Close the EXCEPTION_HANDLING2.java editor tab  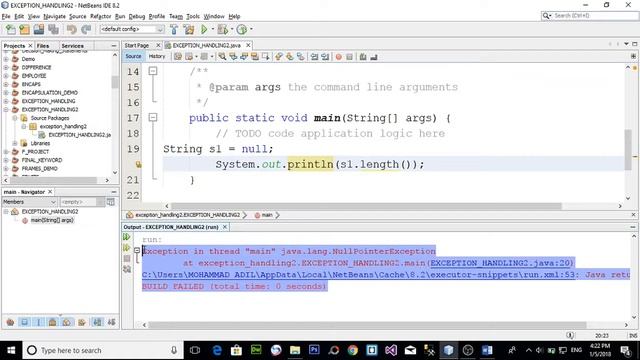tap(248, 45)
